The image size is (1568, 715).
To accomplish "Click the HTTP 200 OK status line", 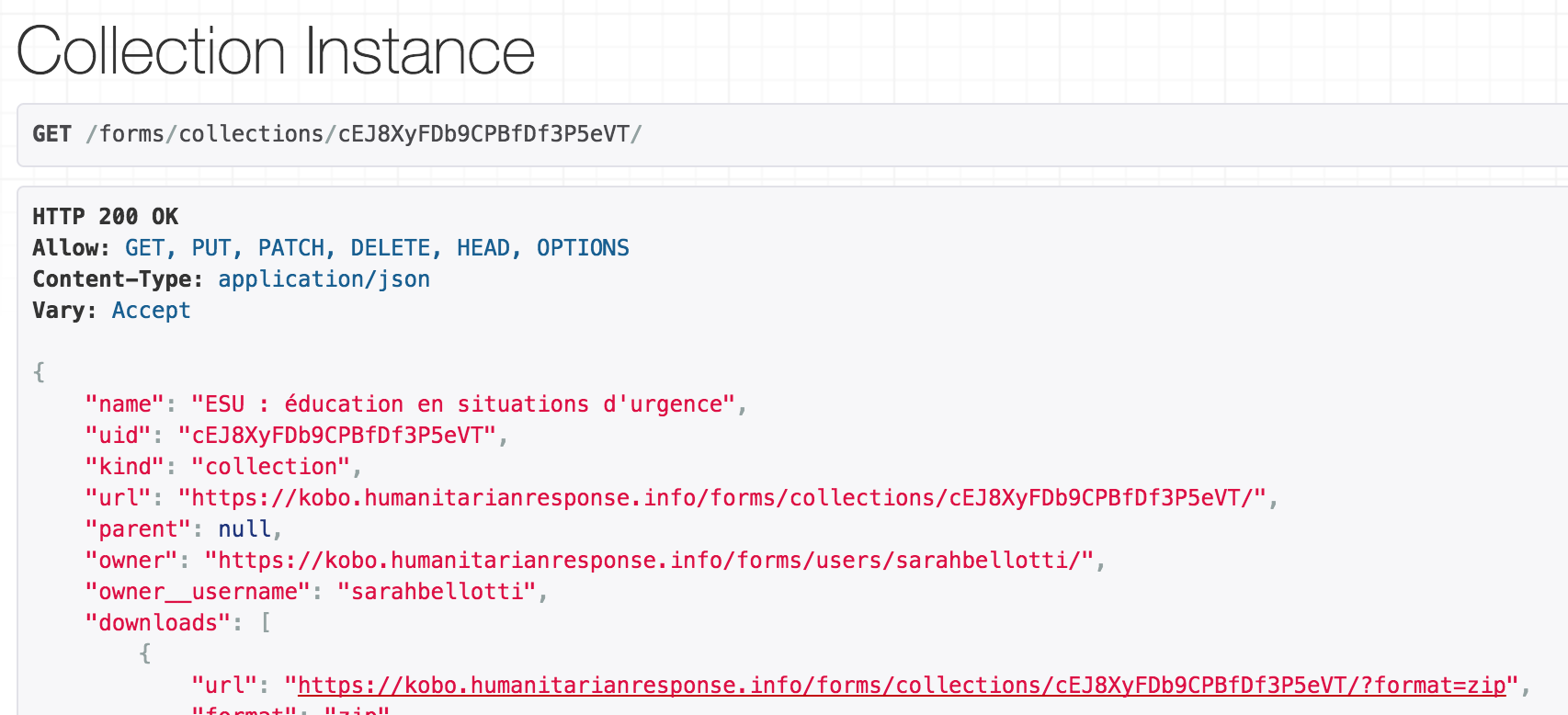I will pyautogui.click(x=106, y=216).
